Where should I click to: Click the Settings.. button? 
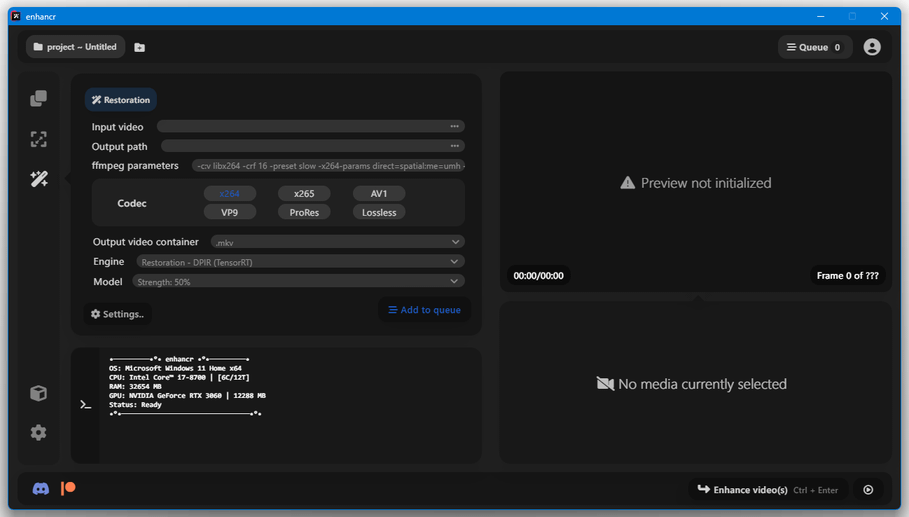pyautogui.click(x=118, y=314)
